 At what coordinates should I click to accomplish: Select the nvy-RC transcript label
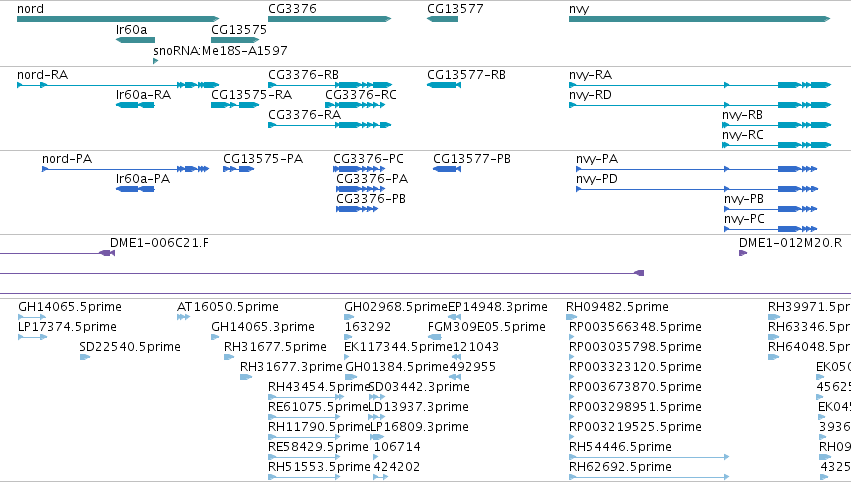tap(742, 135)
